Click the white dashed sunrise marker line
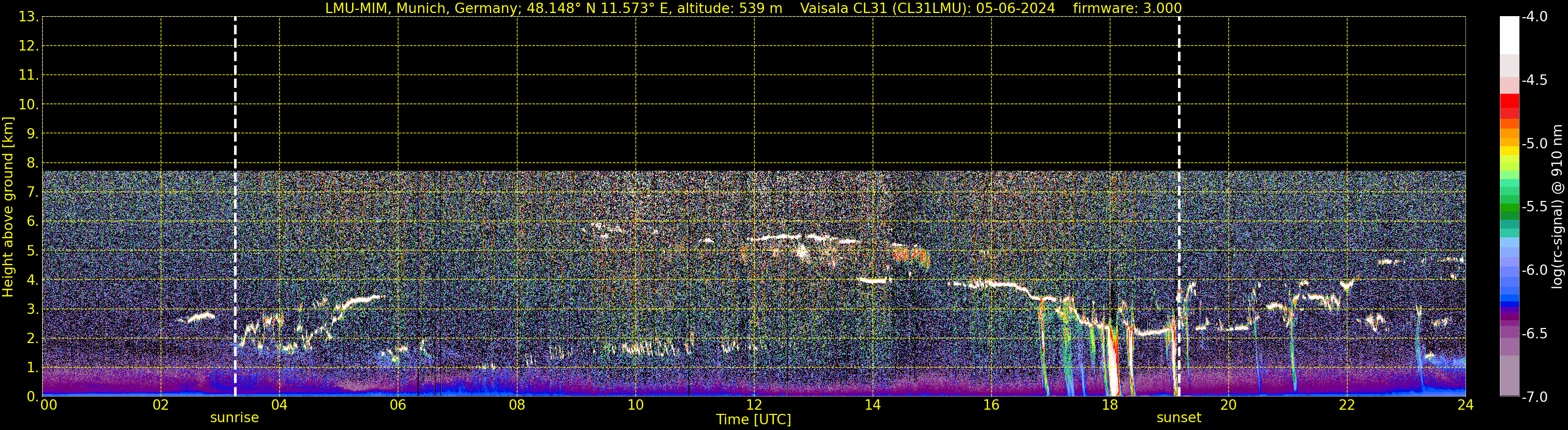This screenshot has width=1568, height=430. [x=235, y=207]
